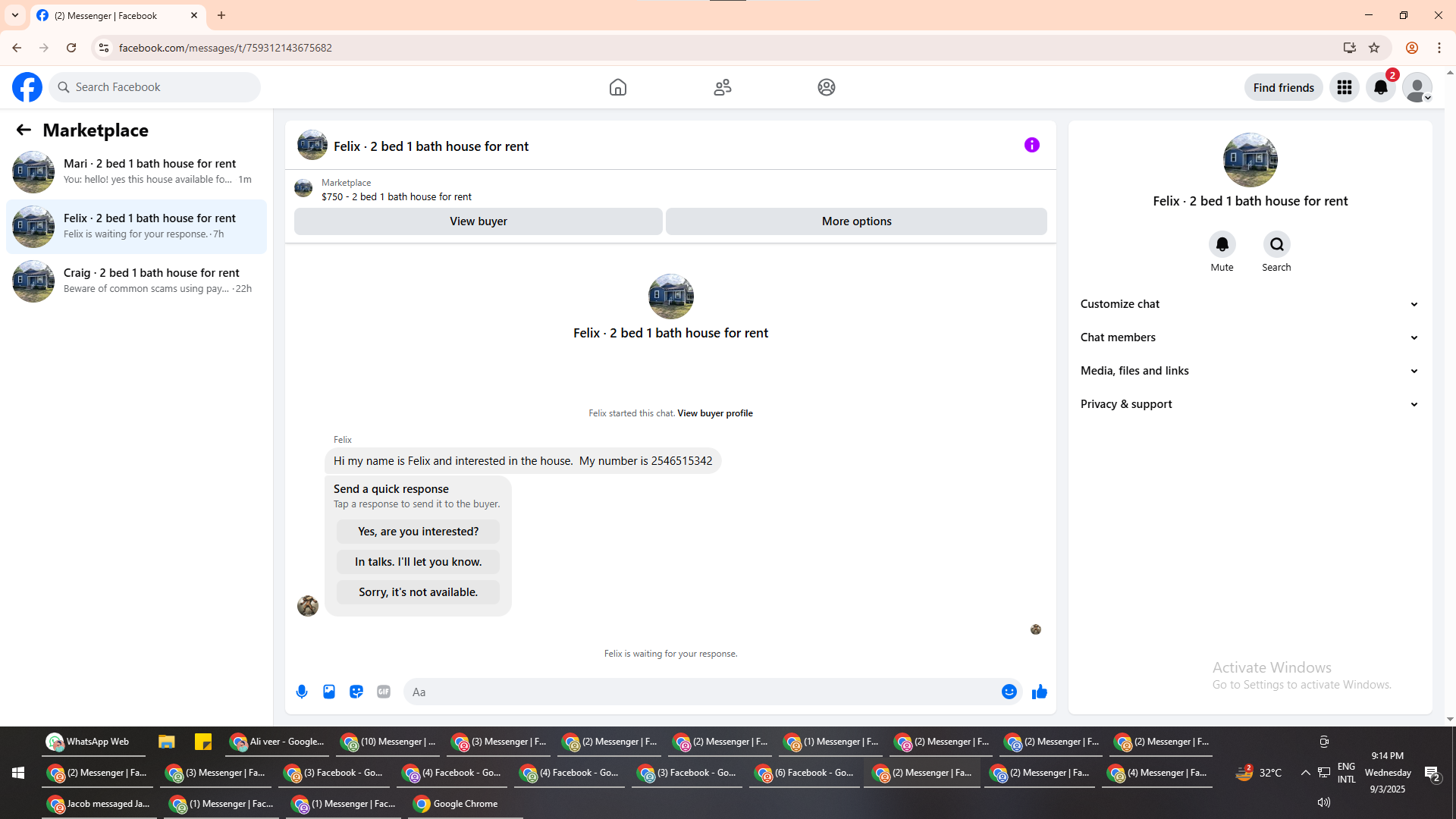Switch to the Messenger | Facebook browser tab
The height and width of the screenshot is (819, 1456).
click(118, 16)
